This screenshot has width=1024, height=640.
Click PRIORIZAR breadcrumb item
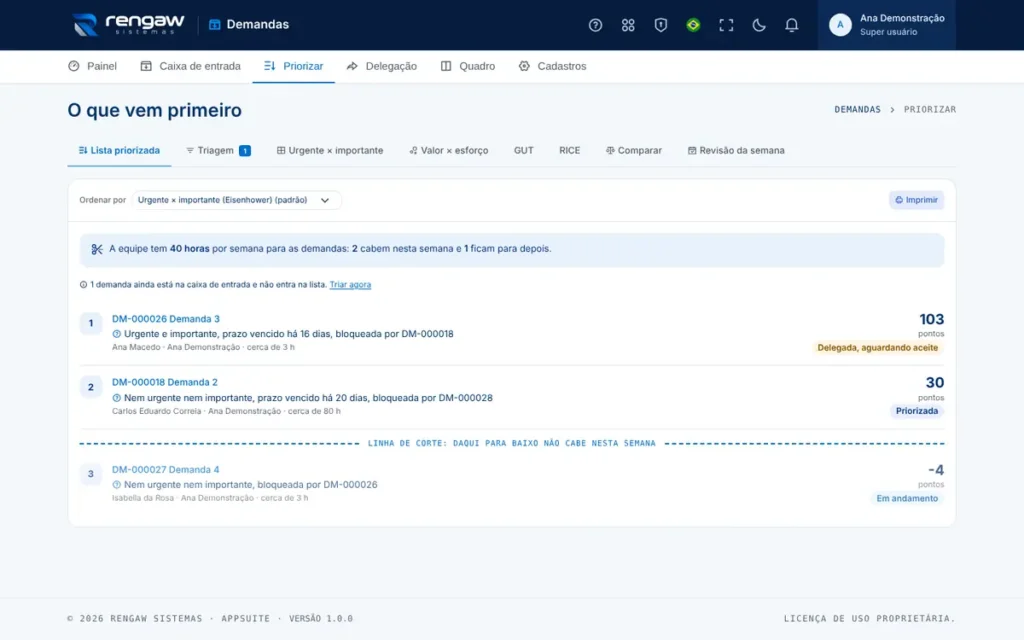pos(929,110)
